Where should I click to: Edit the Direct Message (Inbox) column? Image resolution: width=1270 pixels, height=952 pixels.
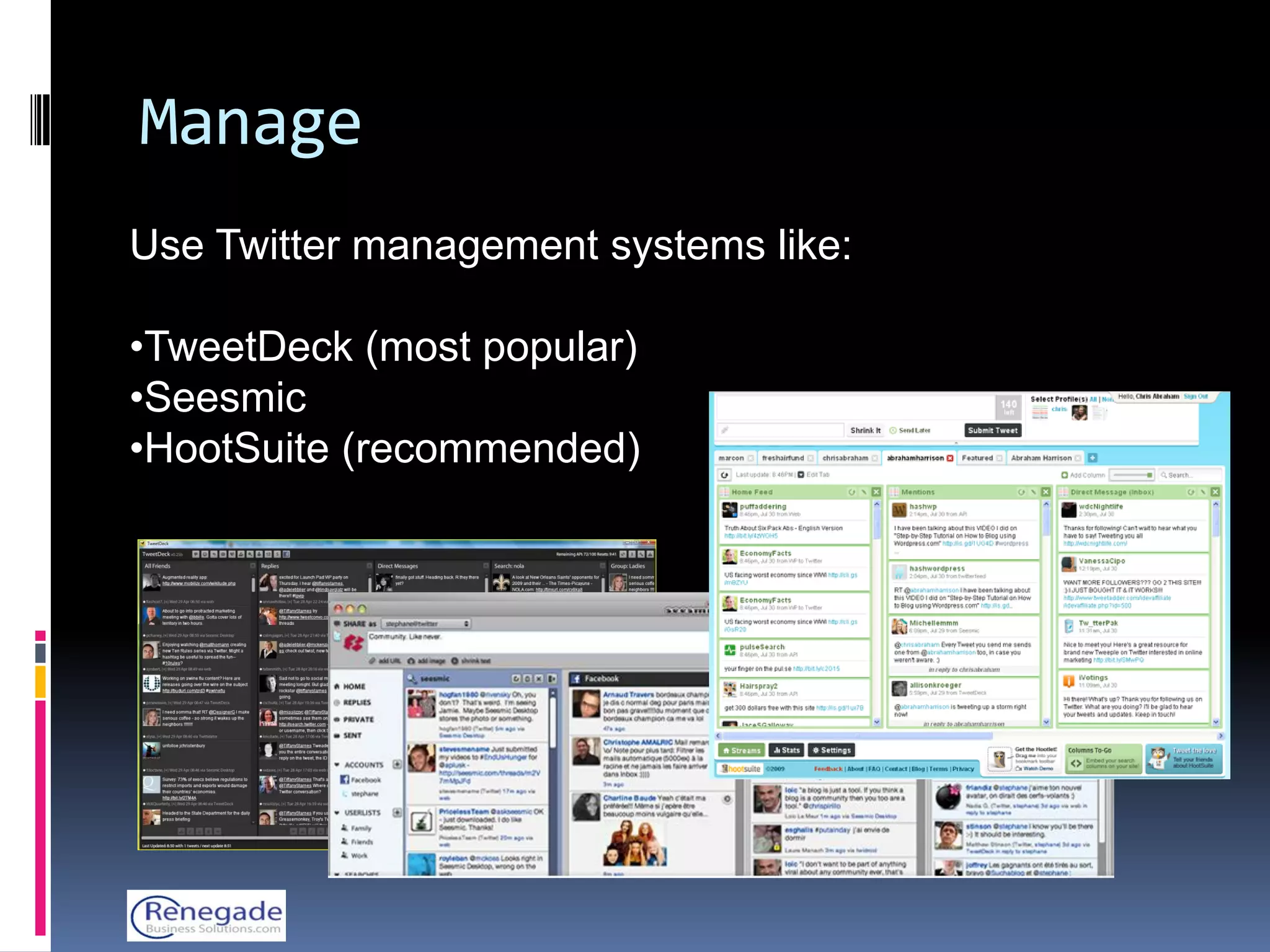pyautogui.click(x=1203, y=492)
